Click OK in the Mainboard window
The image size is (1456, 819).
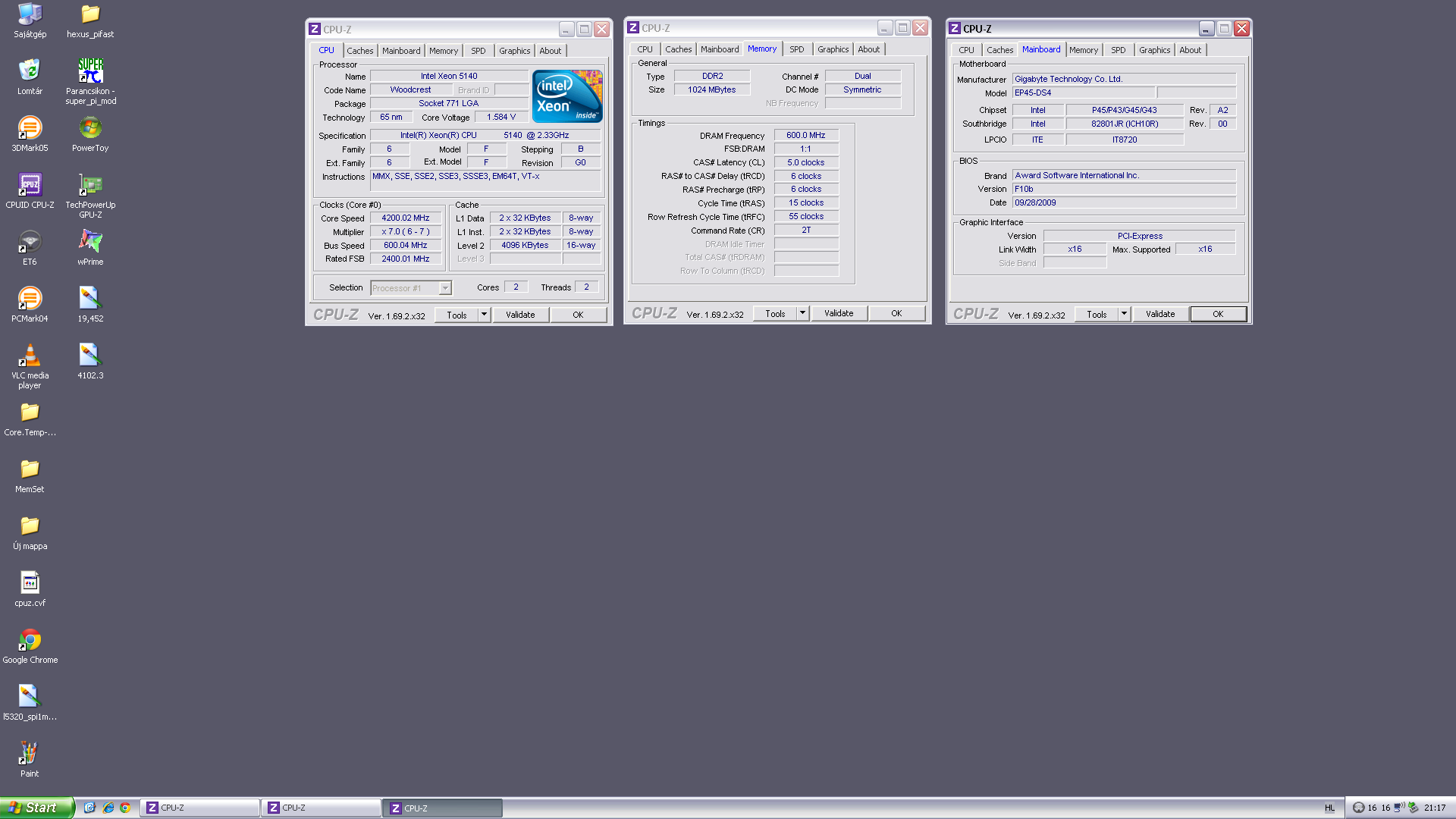point(1218,314)
